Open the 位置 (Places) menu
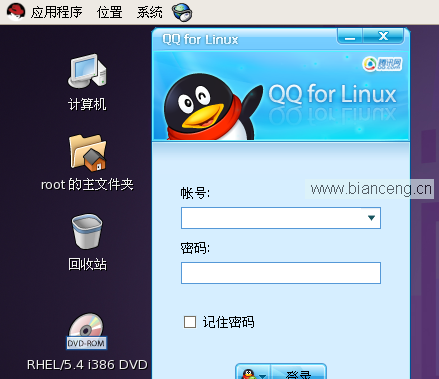Viewport: 439px width, 379px height. pos(109,13)
